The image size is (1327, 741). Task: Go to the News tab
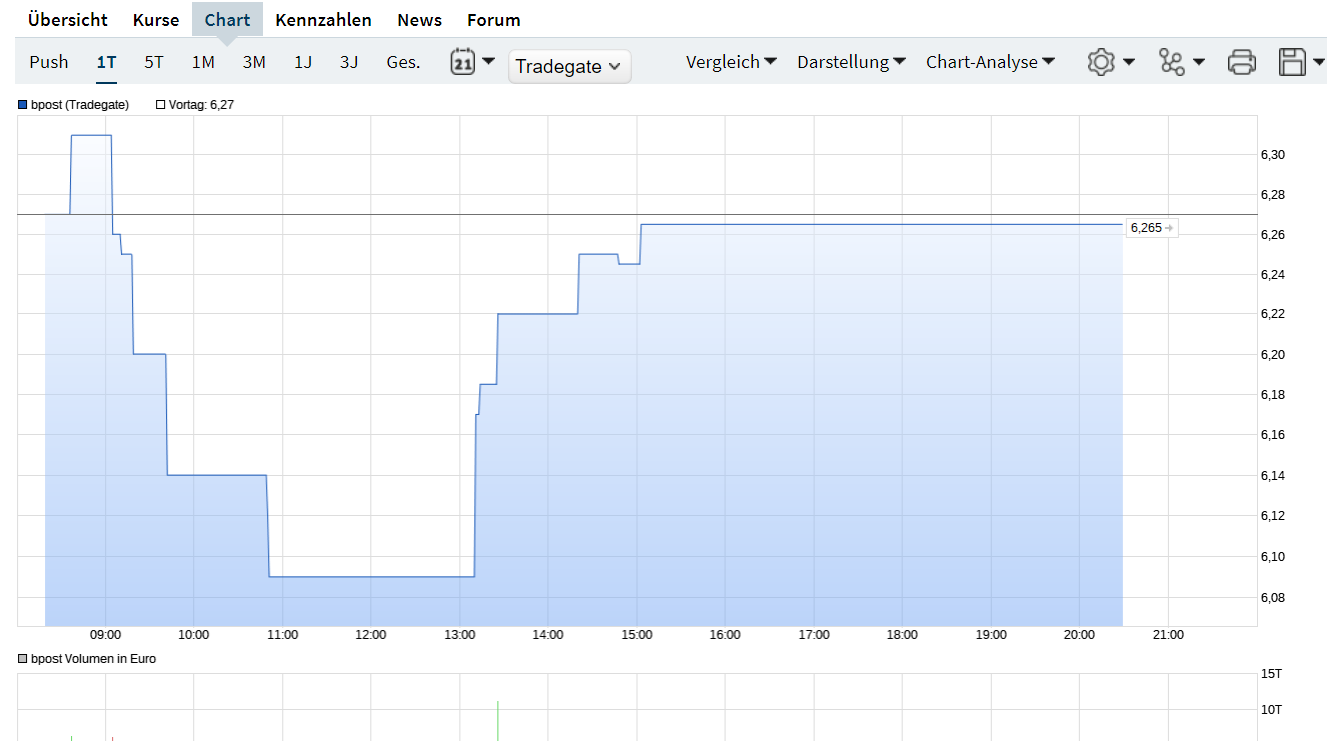click(419, 20)
